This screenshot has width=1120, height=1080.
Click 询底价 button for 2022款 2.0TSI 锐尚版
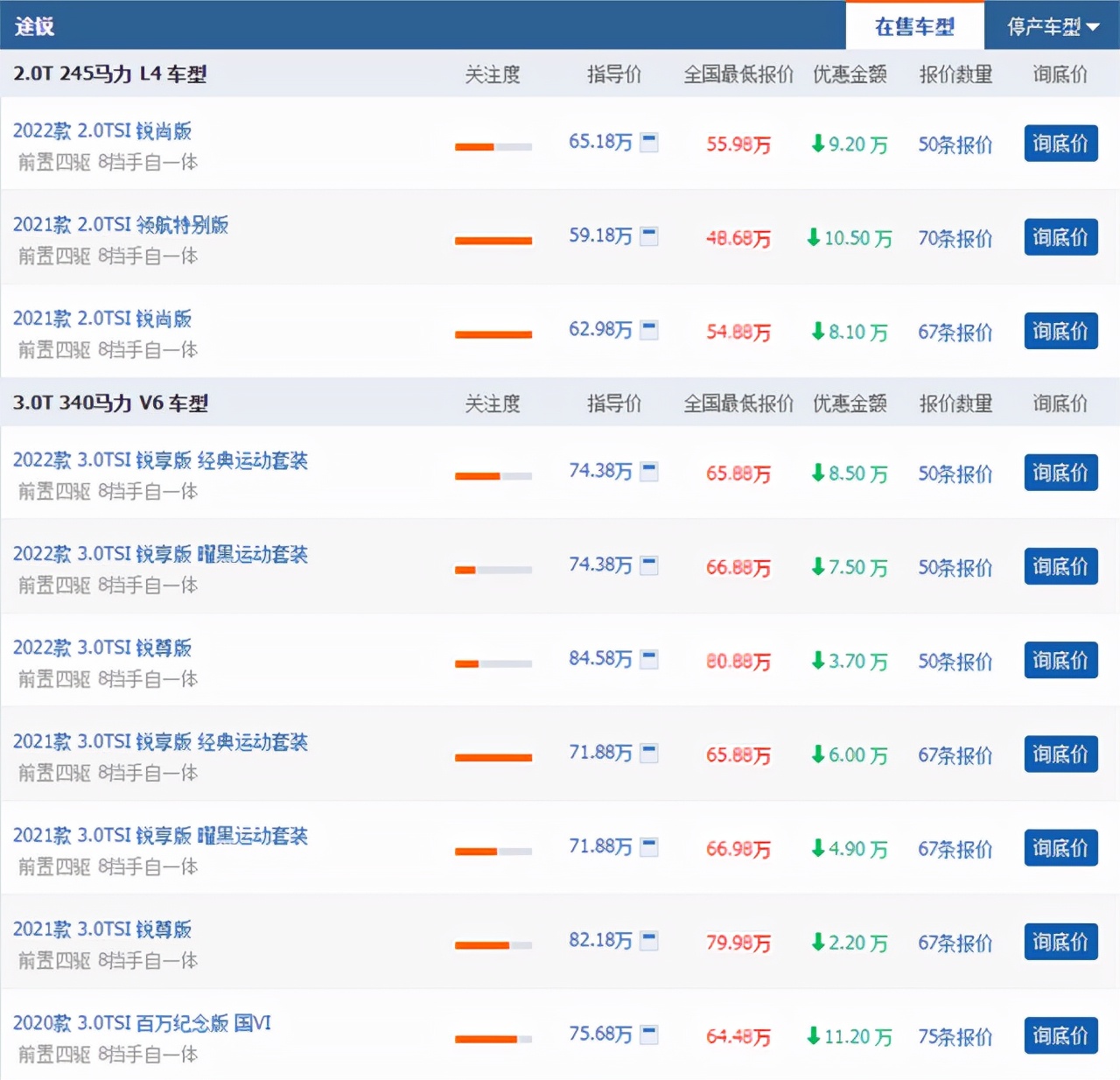click(x=1060, y=144)
